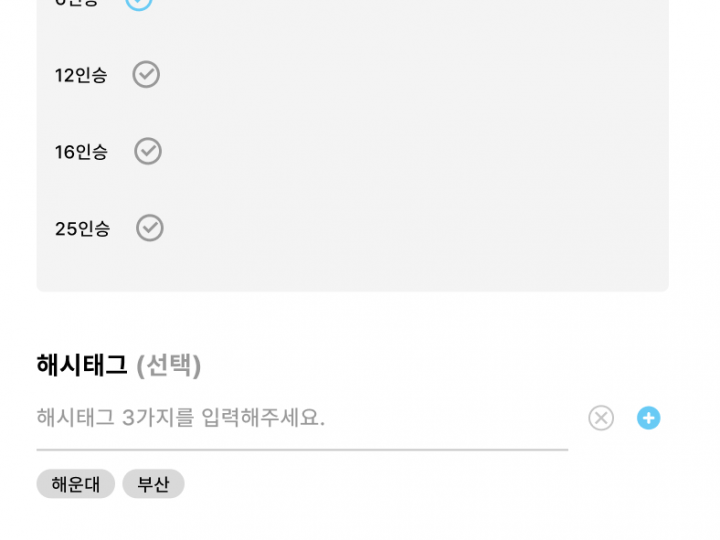
Task: Toggle the 25인승 check circle
Action: point(150,228)
